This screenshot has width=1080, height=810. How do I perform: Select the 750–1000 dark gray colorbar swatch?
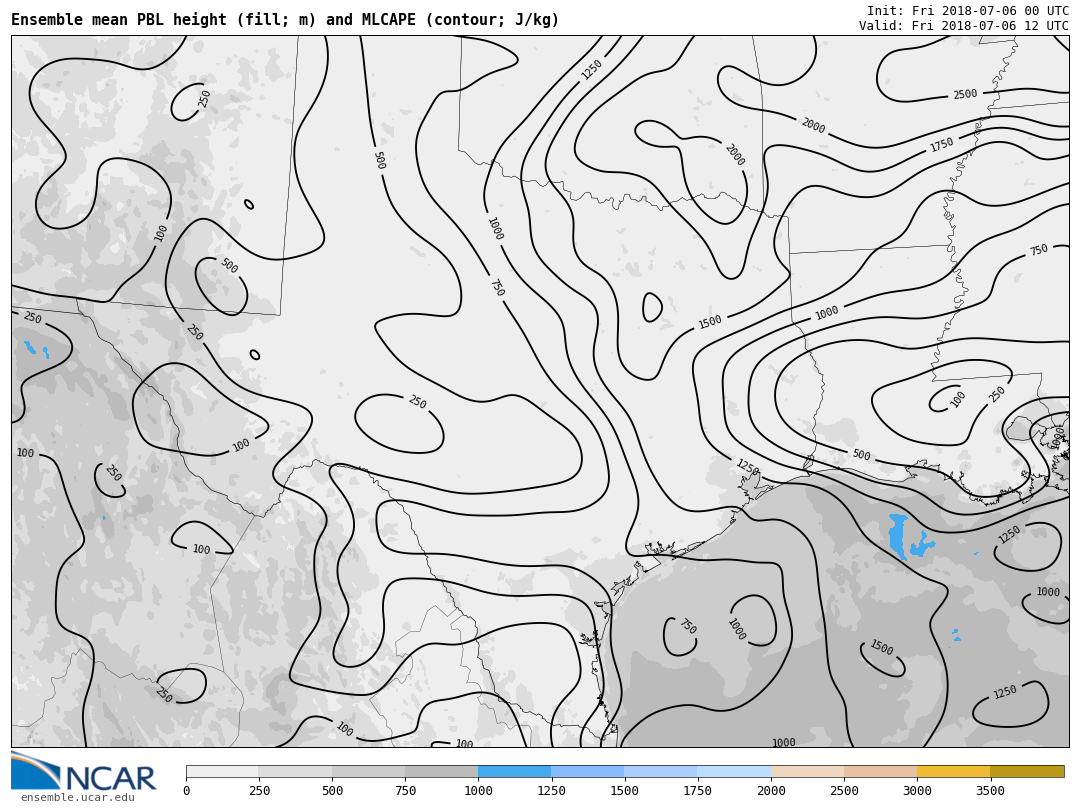441,772
